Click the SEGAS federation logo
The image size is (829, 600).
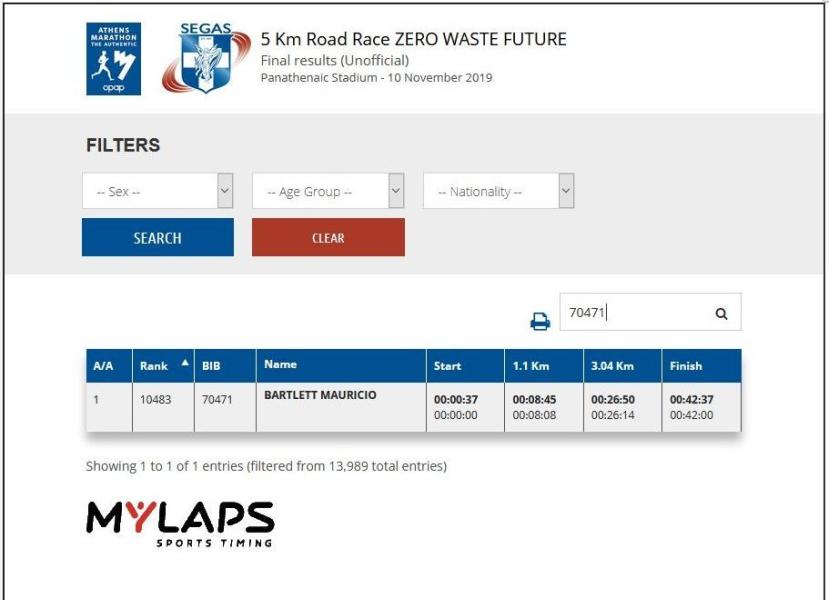(x=207, y=58)
